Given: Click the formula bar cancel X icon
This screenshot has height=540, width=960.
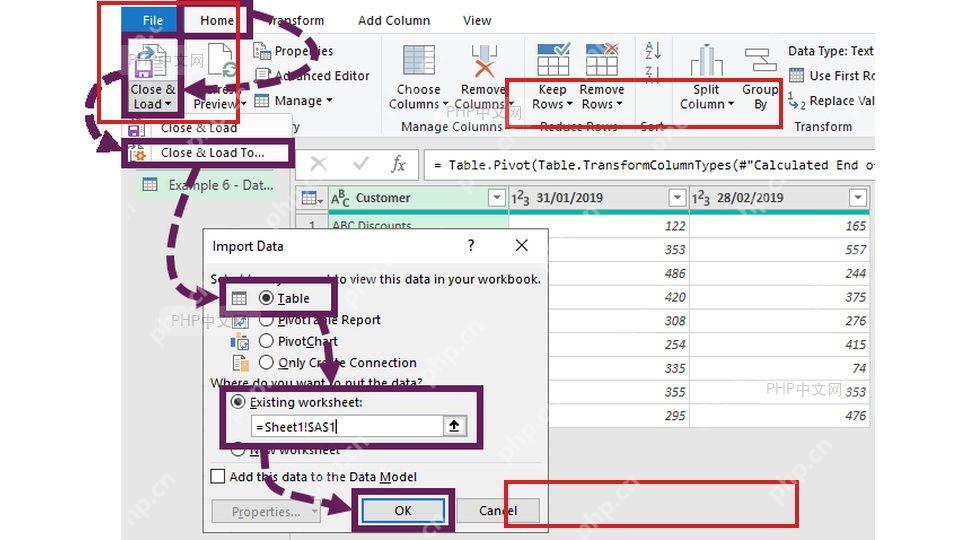Looking at the screenshot, I should [318, 164].
